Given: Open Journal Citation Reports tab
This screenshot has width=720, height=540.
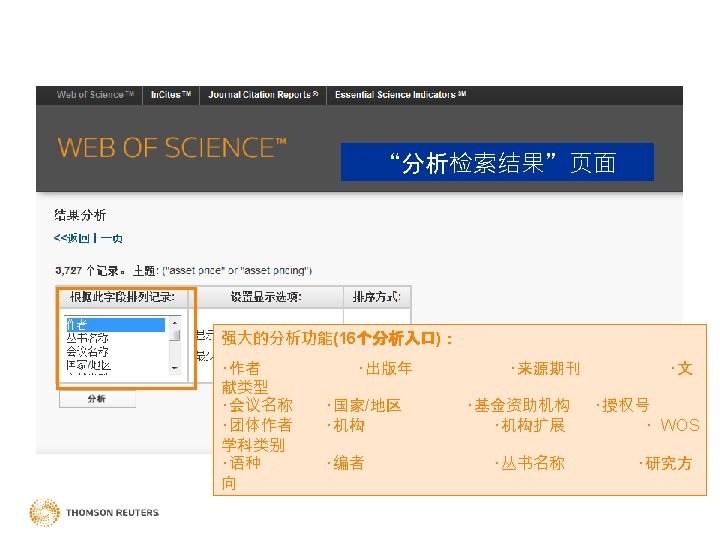Looking at the screenshot, I should click(263, 95).
